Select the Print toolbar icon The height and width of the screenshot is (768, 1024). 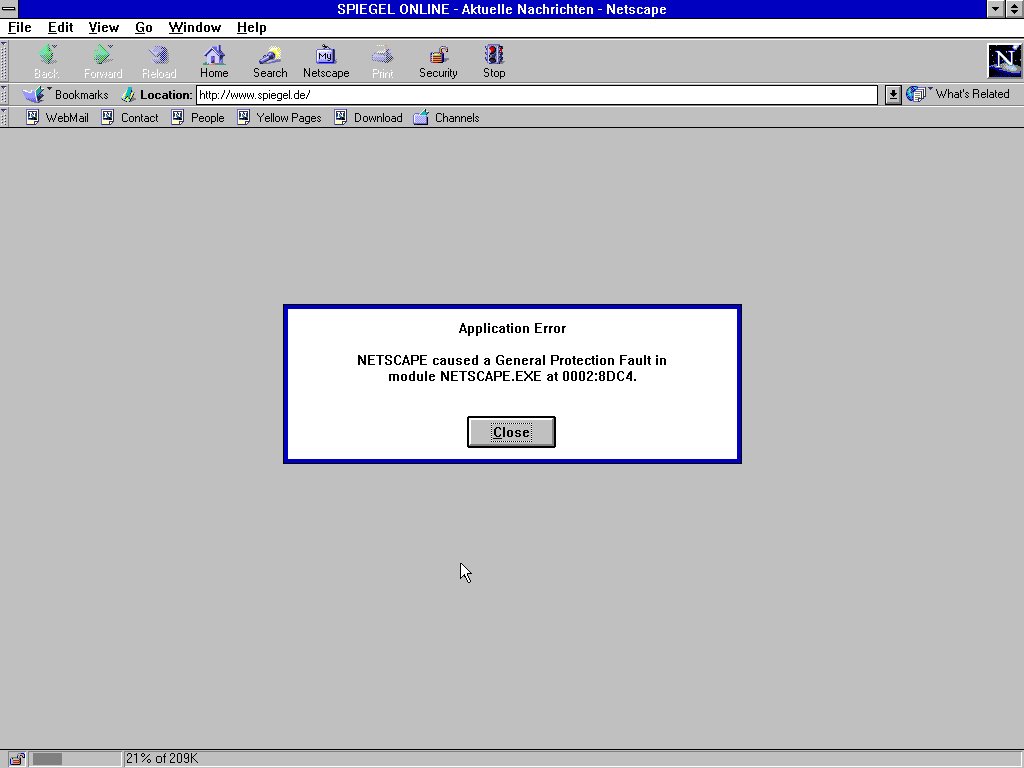(381, 60)
